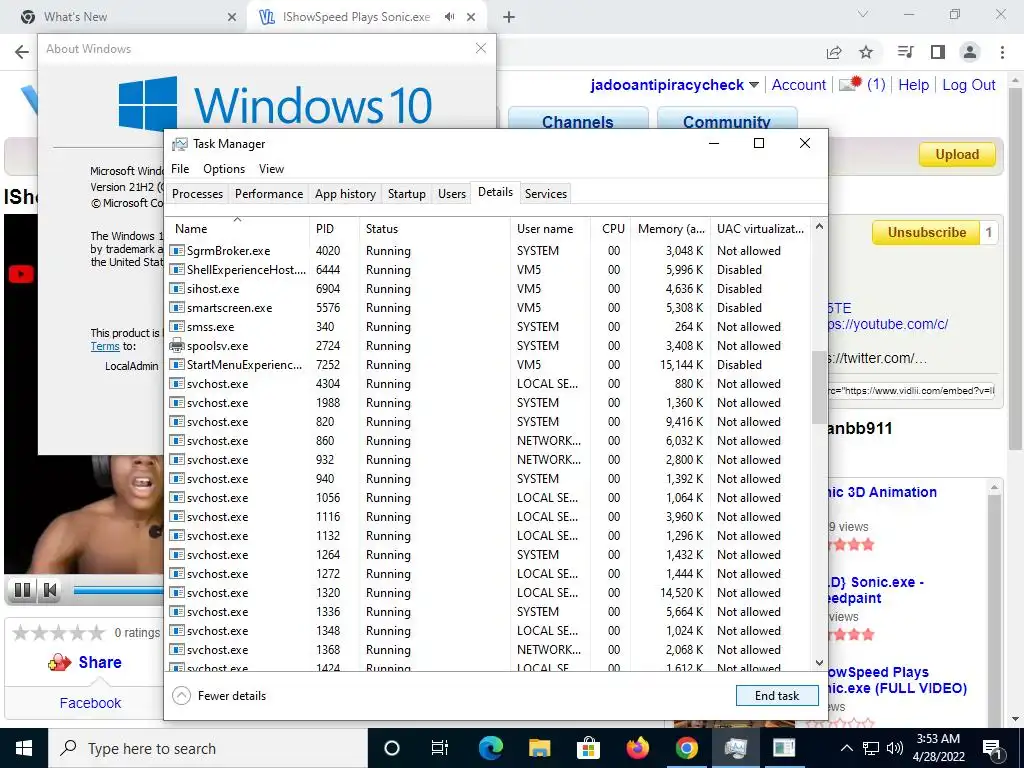Click the embed code input field

tap(912, 391)
